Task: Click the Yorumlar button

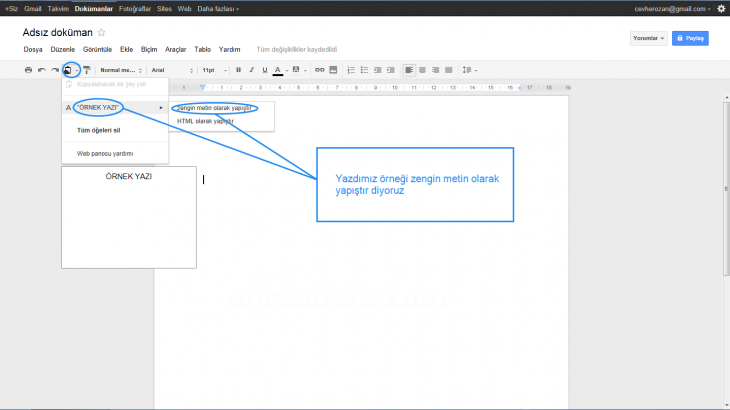Action: tap(648, 38)
